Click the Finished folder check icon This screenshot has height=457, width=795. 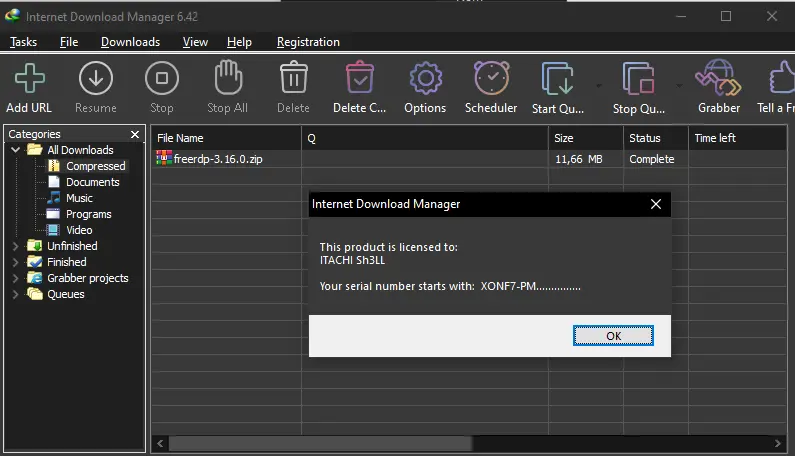tap(34, 262)
